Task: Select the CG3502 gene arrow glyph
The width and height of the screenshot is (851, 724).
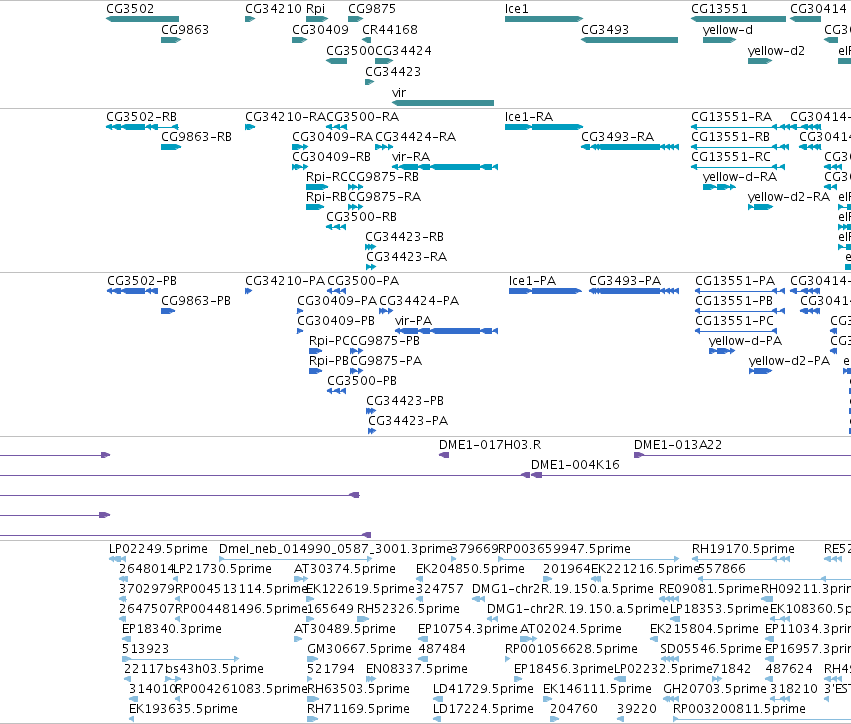Action: click(142, 19)
